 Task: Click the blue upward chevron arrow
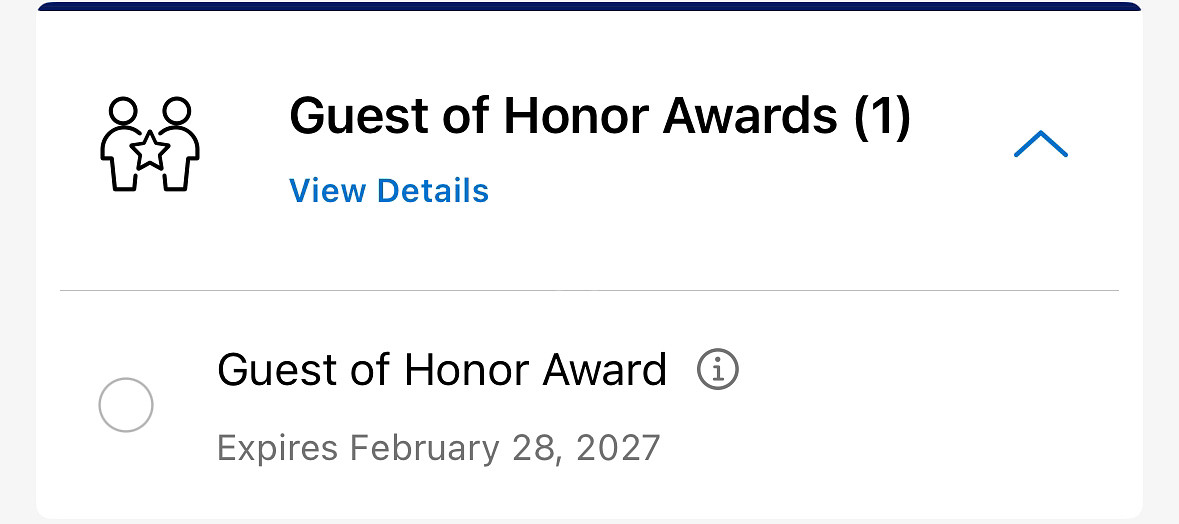tap(1041, 144)
